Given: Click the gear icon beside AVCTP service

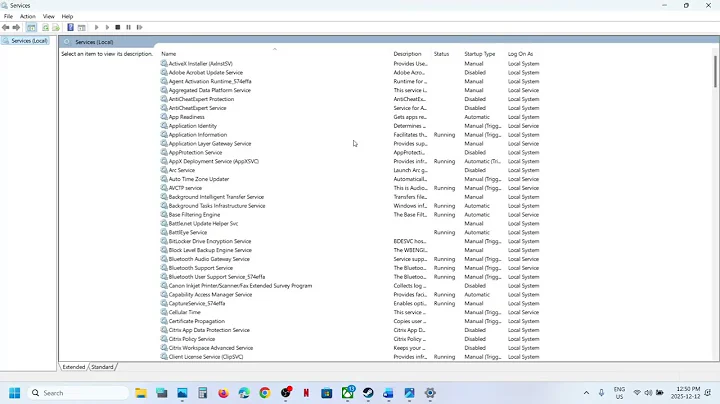Looking at the screenshot, I should click(164, 188).
